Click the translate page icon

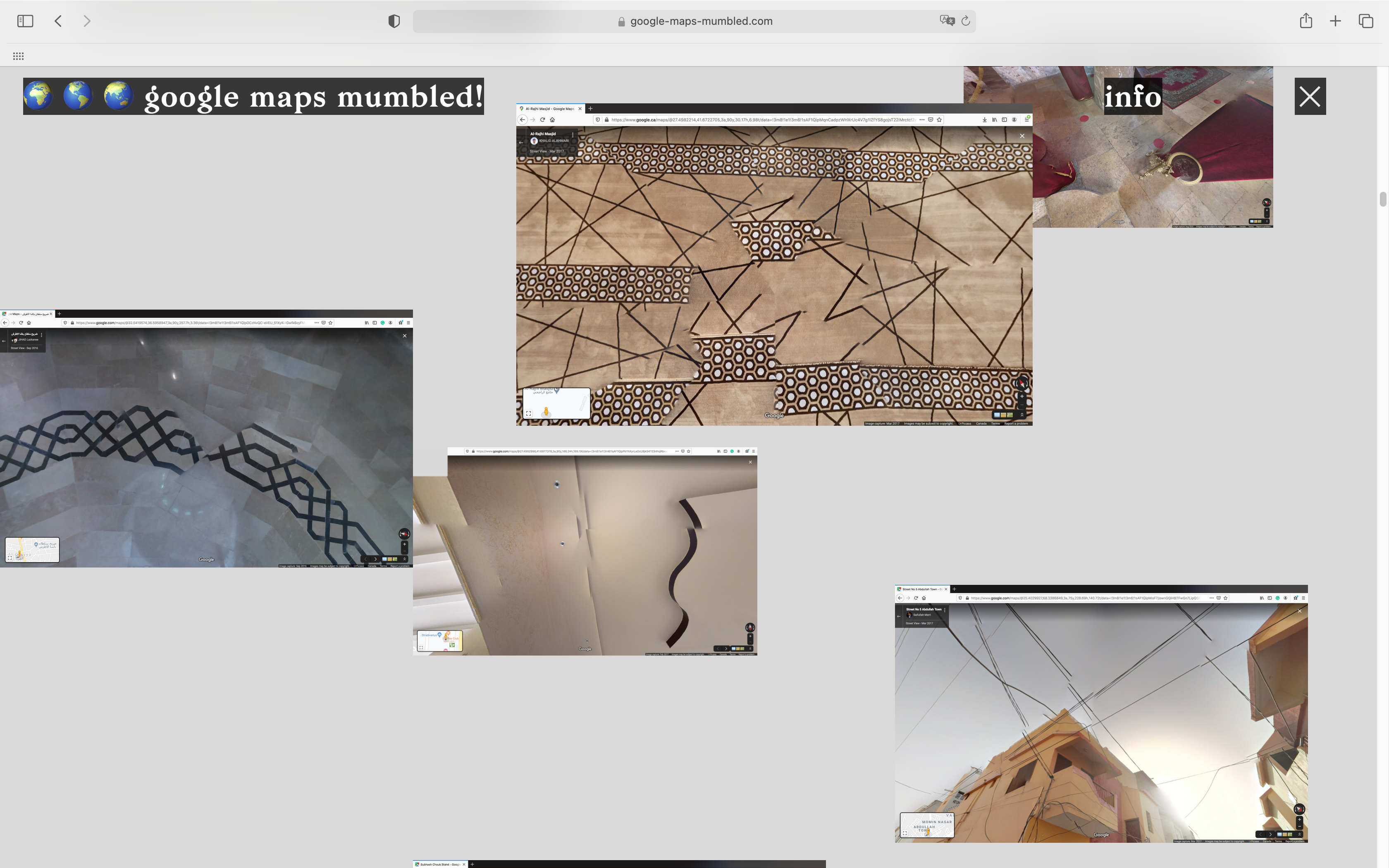click(947, 21)
